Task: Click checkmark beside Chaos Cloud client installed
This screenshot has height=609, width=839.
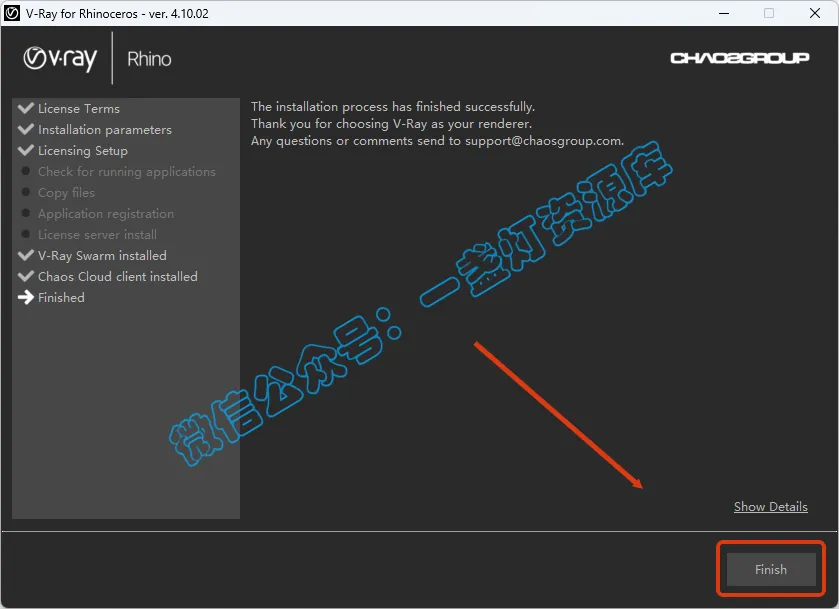Action: [26, 276]
